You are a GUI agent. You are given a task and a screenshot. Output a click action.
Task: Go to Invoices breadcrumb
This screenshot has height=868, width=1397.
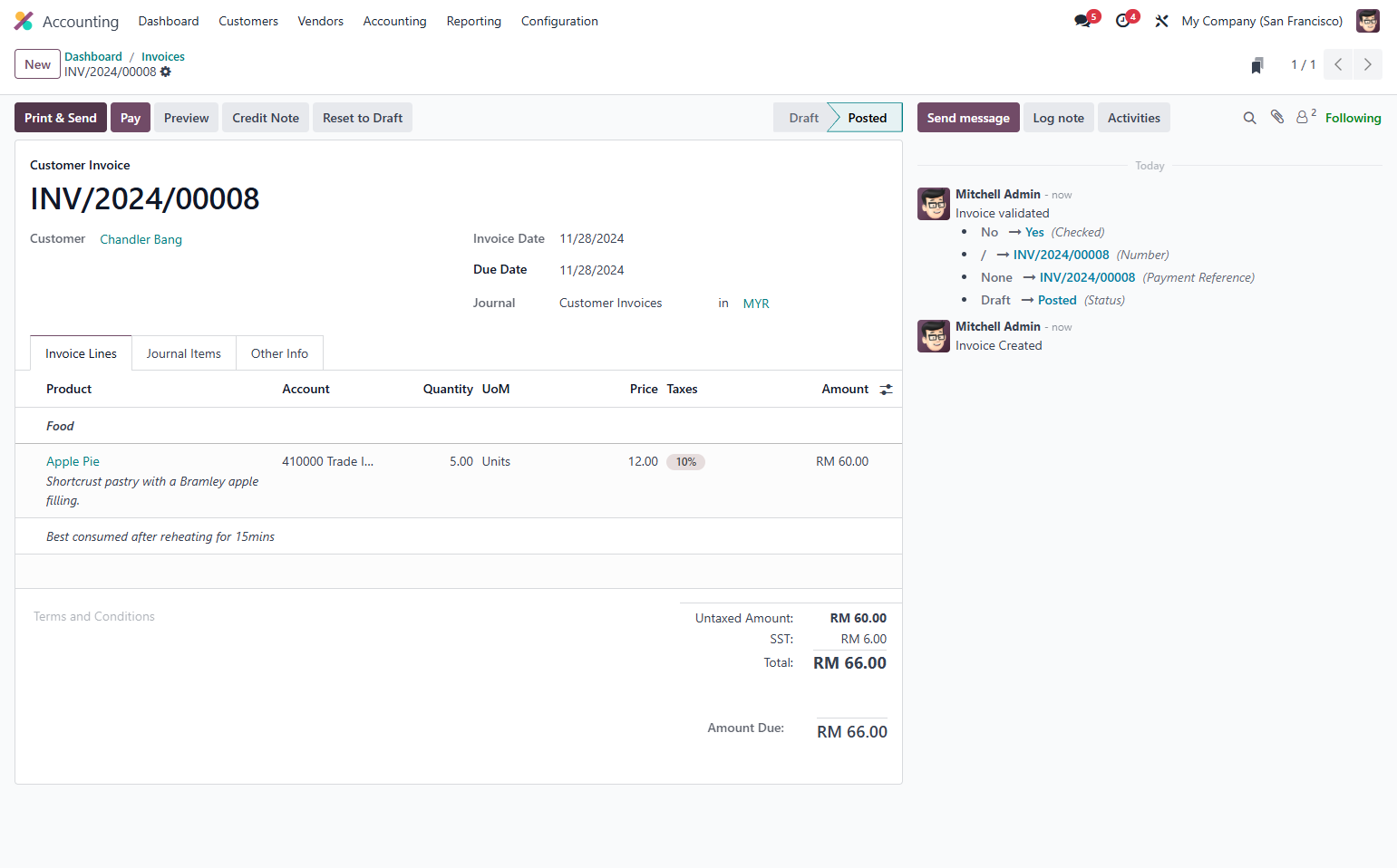pos(163,56)
